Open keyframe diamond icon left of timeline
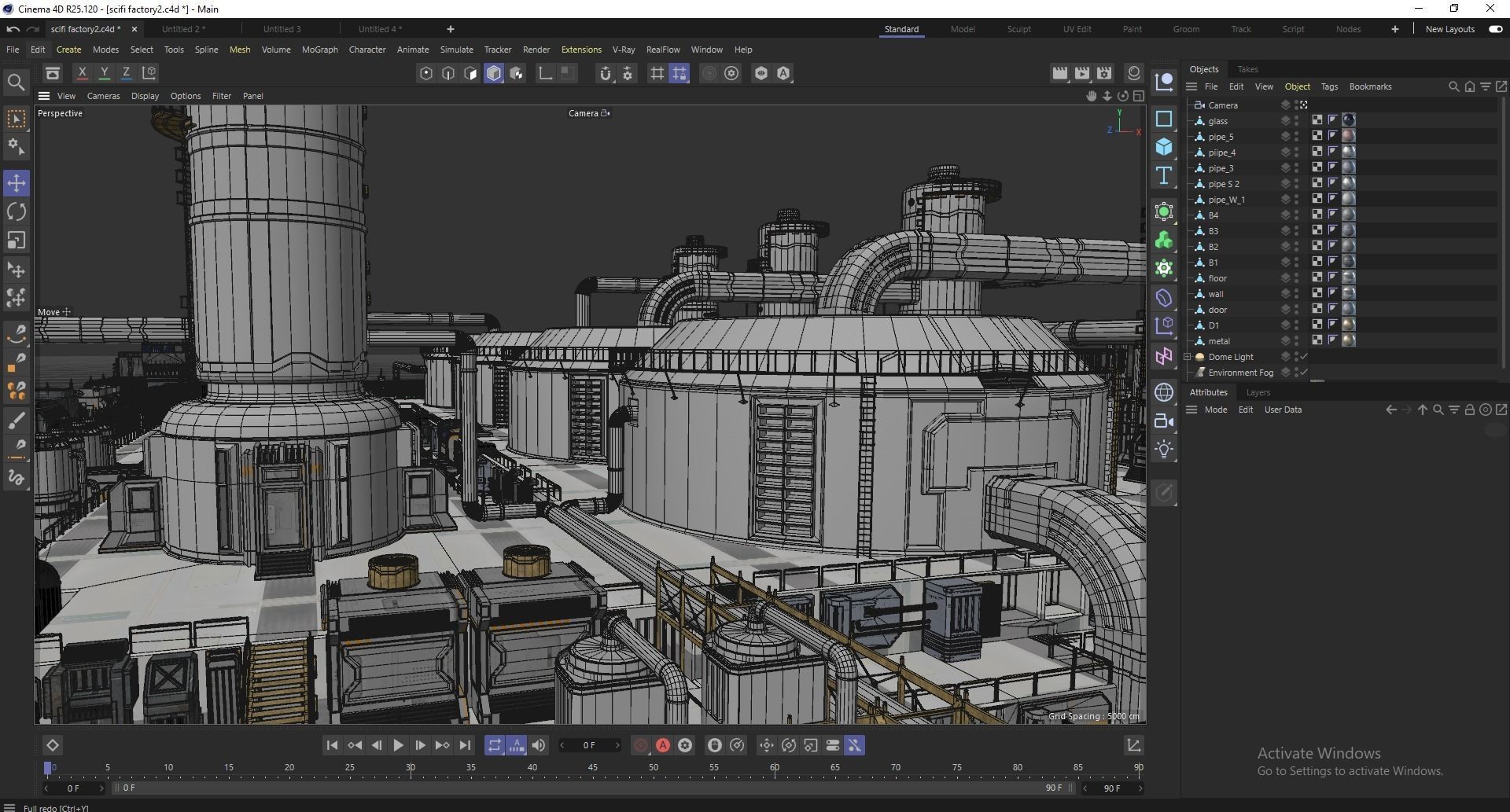1510x812 pixels. pos(53,745)
